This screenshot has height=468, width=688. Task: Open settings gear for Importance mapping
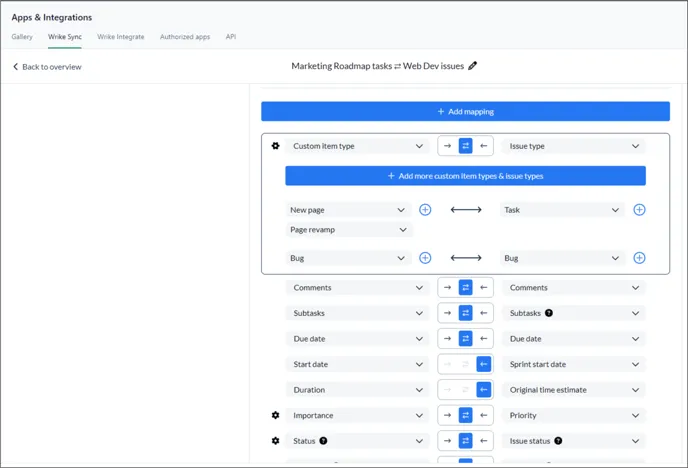pos(275,415)
